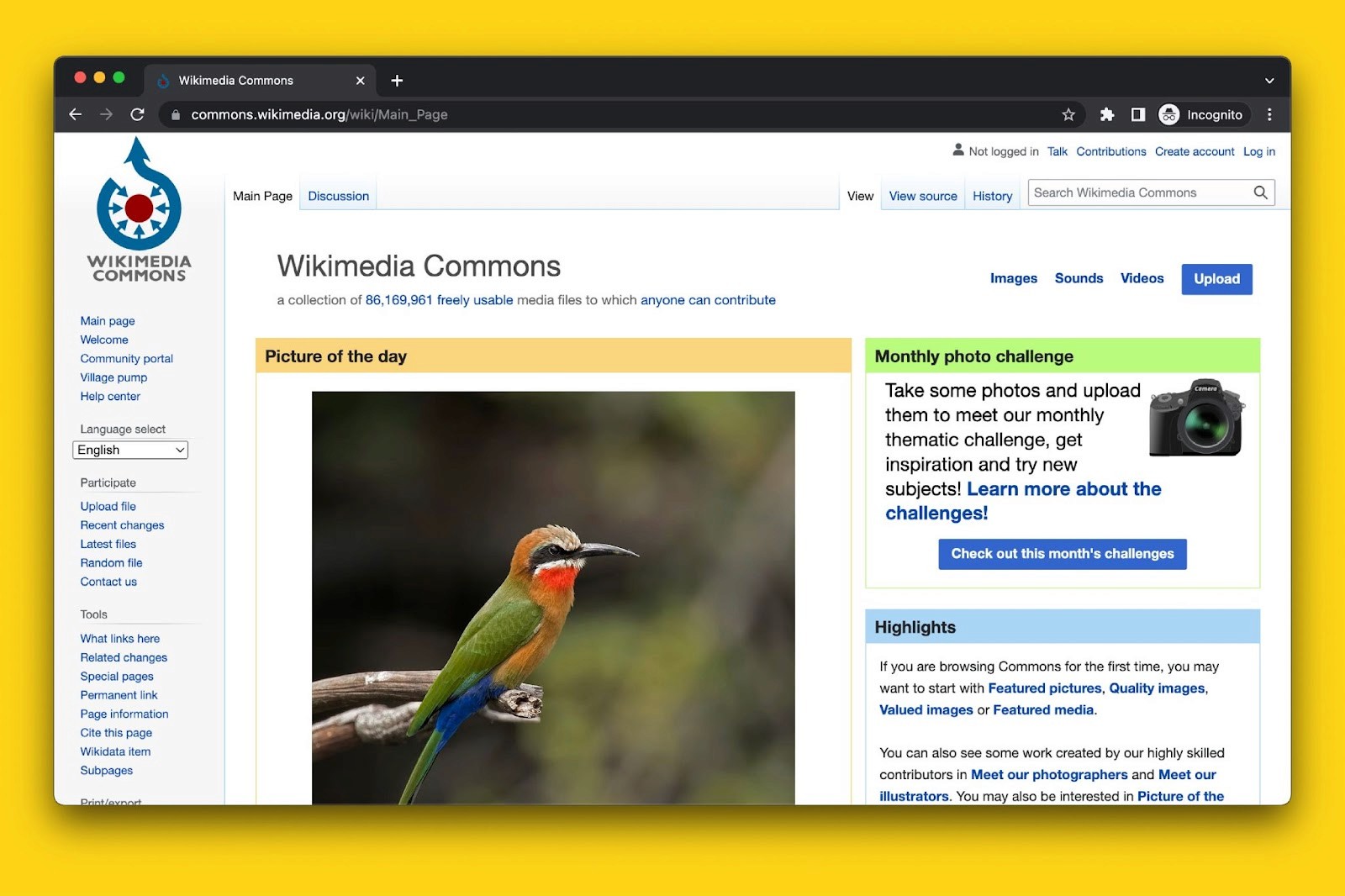
Task: Open Learn more about the challenges
Action: (x=1023, y=501)
